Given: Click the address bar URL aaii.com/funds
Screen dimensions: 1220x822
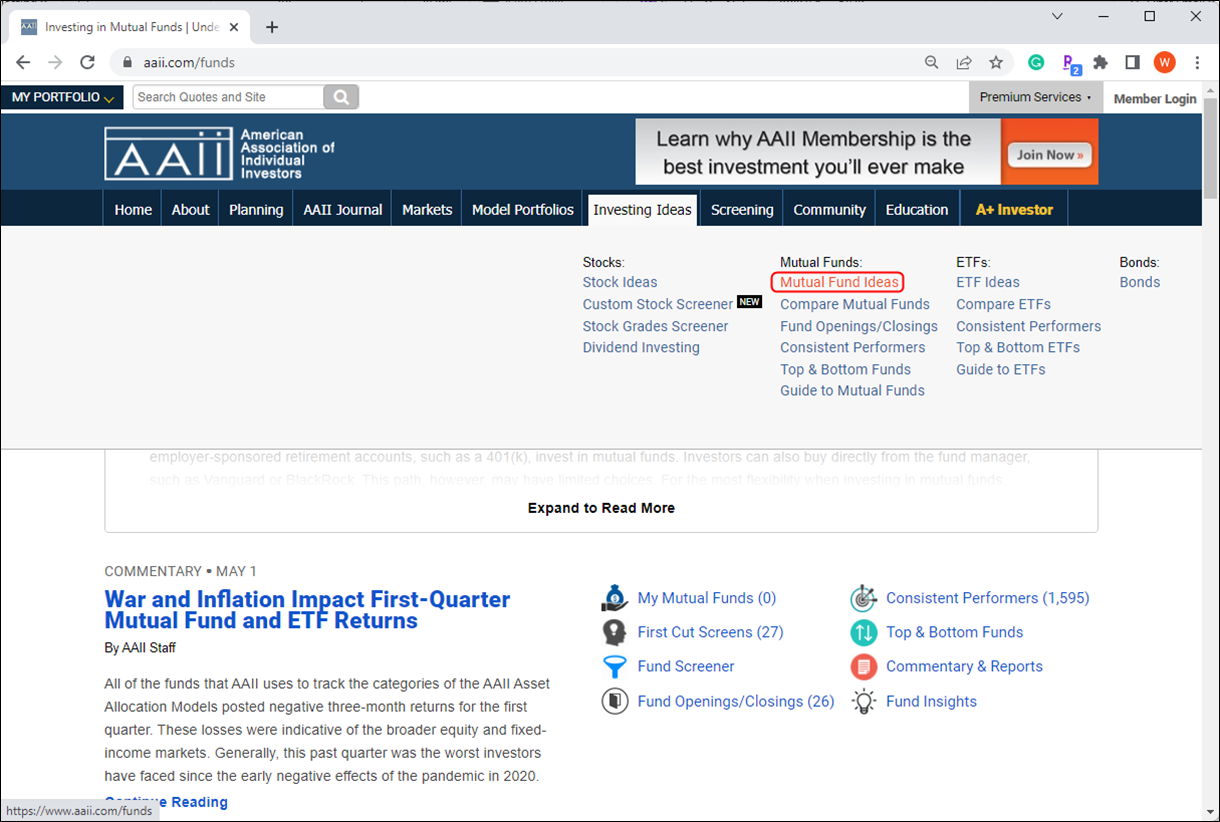Looking at the screenshot, I should (x=189, y=62).
